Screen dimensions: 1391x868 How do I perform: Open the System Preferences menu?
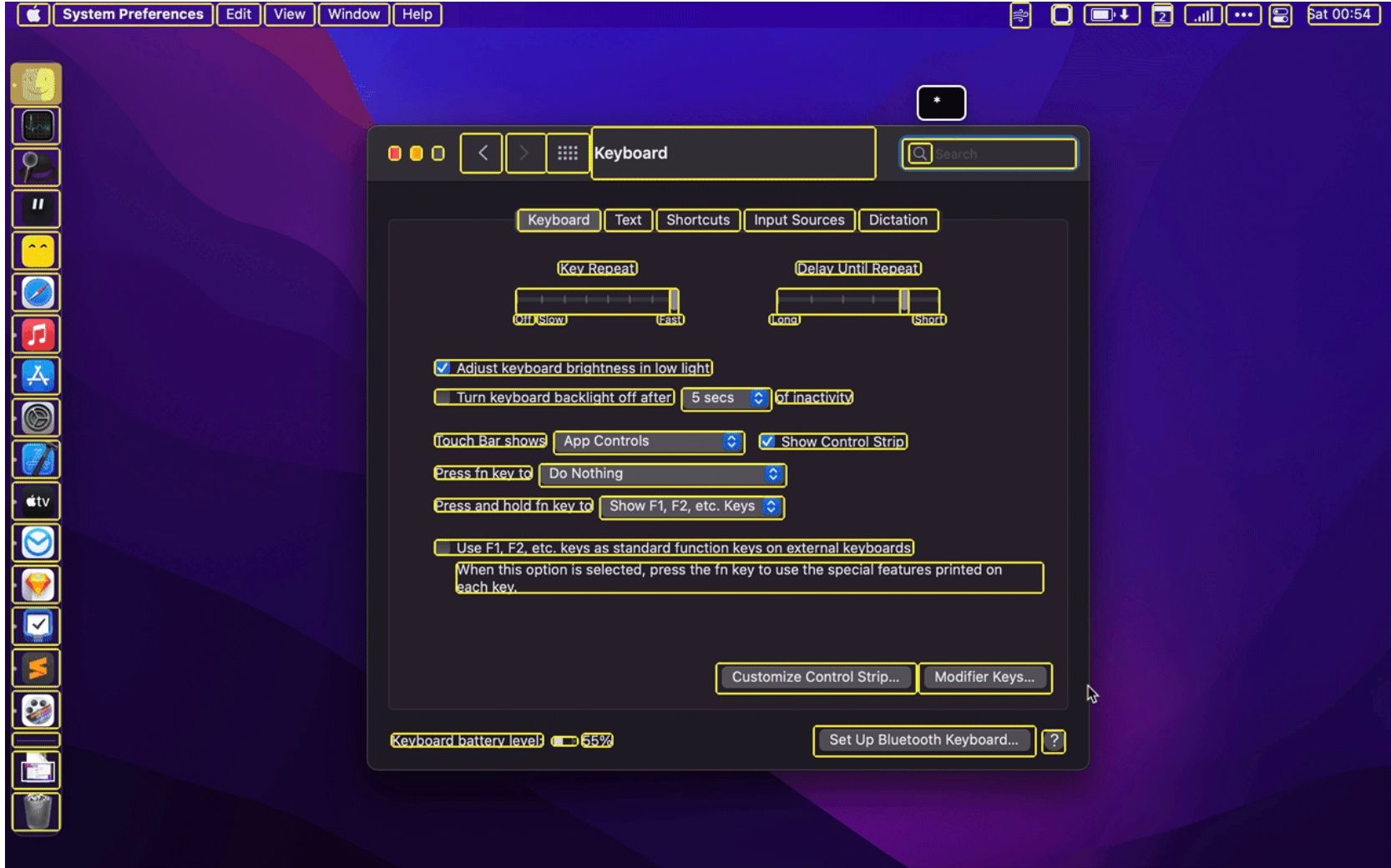coord(133,14)
